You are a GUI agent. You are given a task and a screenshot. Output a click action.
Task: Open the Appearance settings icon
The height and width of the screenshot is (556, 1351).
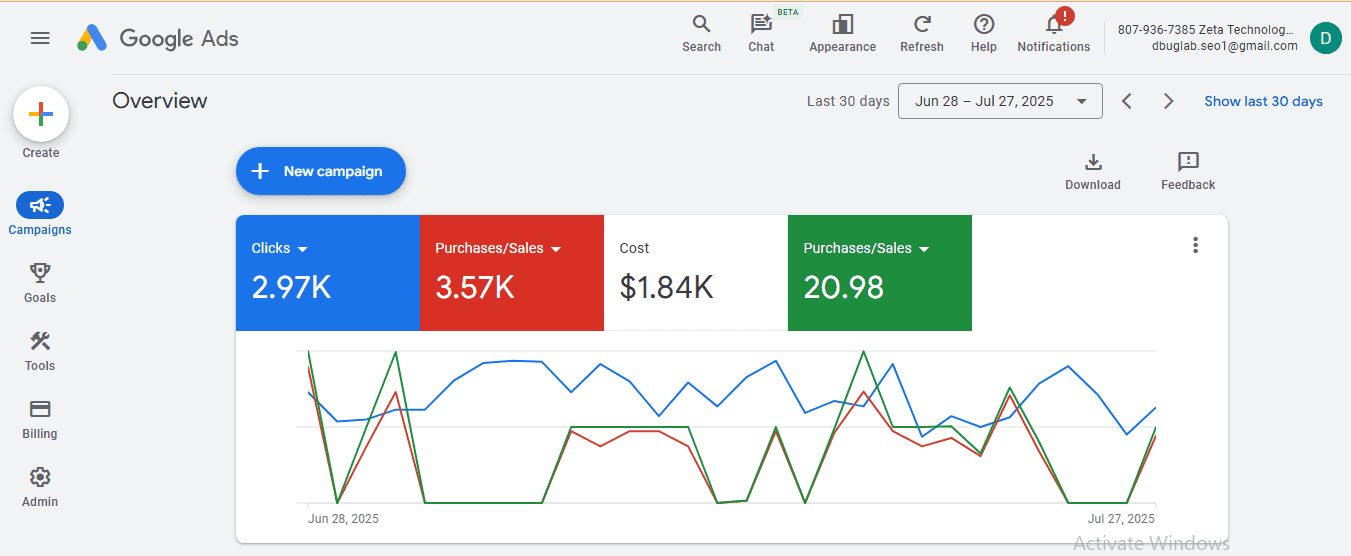[x=842, y=25]
